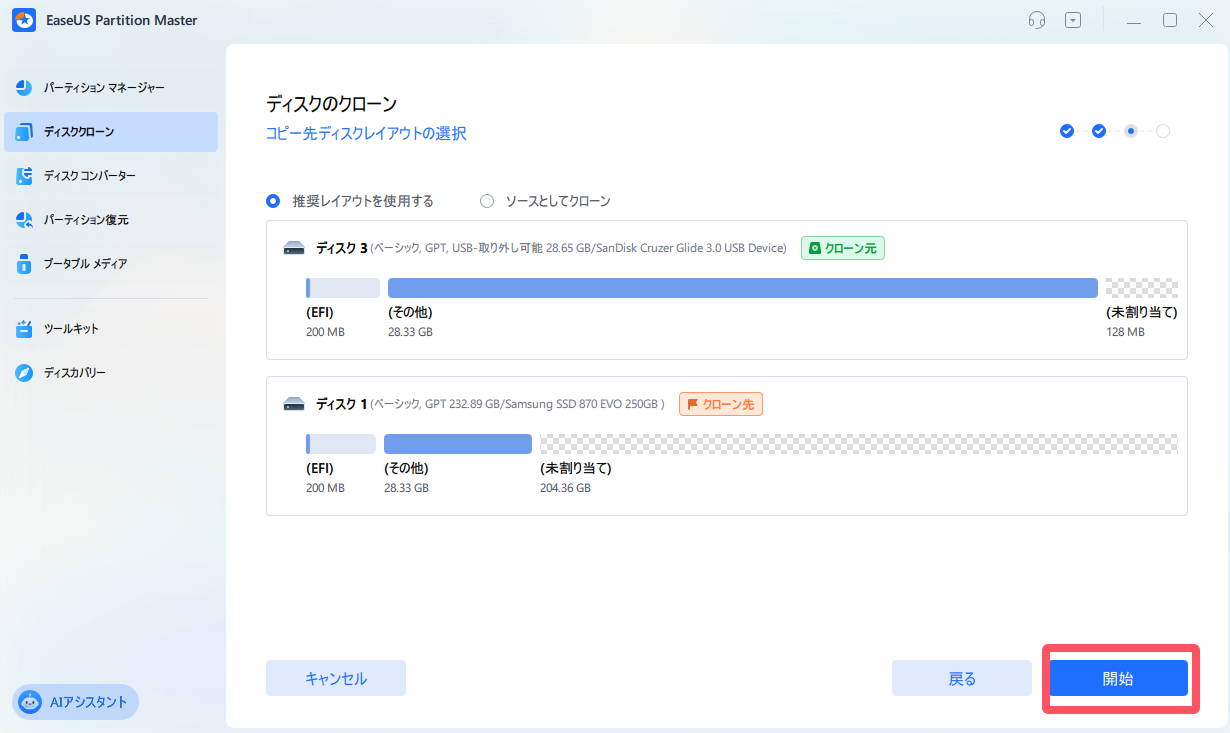Click the Partition Manager sidebar icon
1230x733 pixels.
tap(25, 88)
